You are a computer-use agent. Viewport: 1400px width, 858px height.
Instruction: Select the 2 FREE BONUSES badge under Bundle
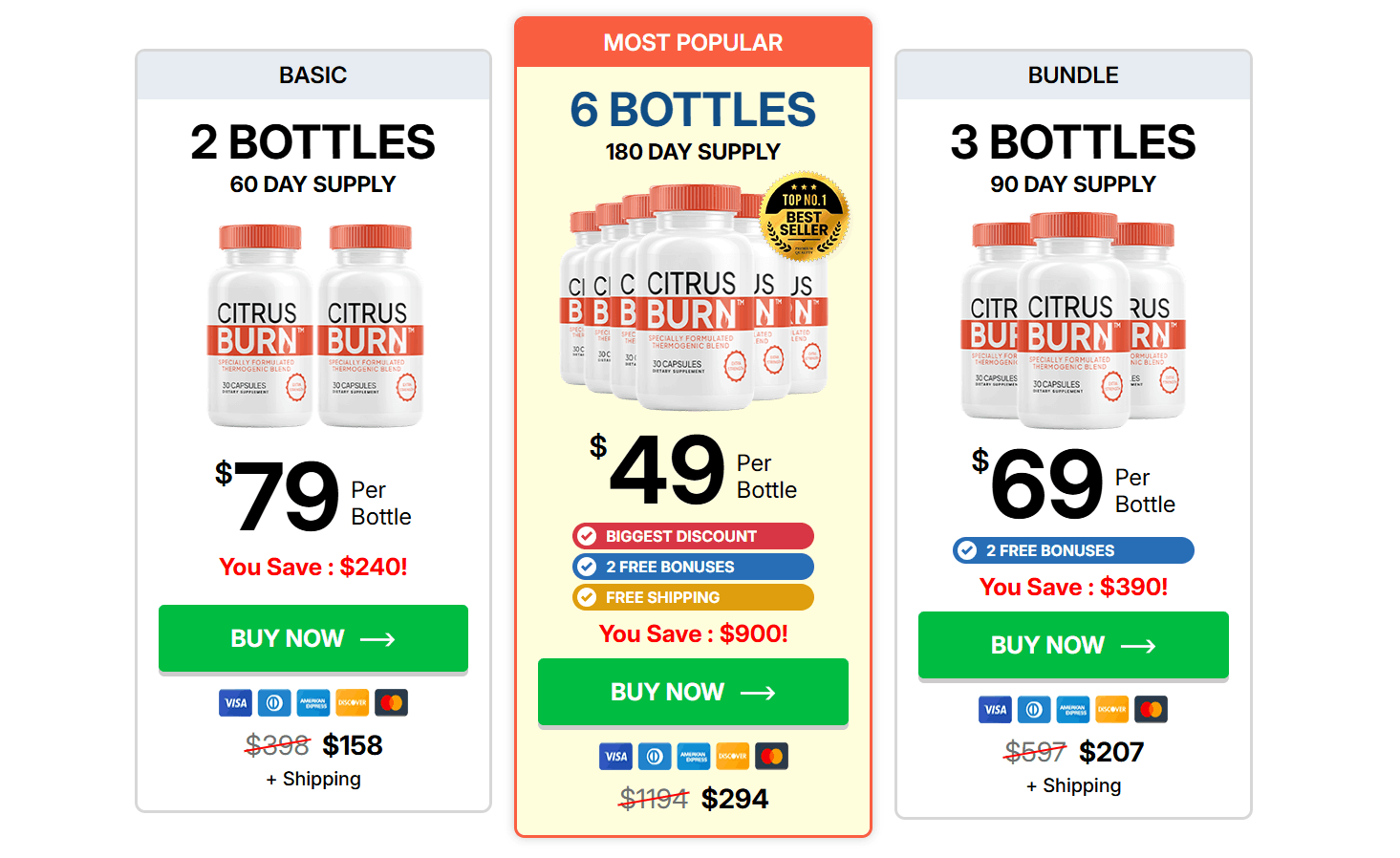[1072, 550]
